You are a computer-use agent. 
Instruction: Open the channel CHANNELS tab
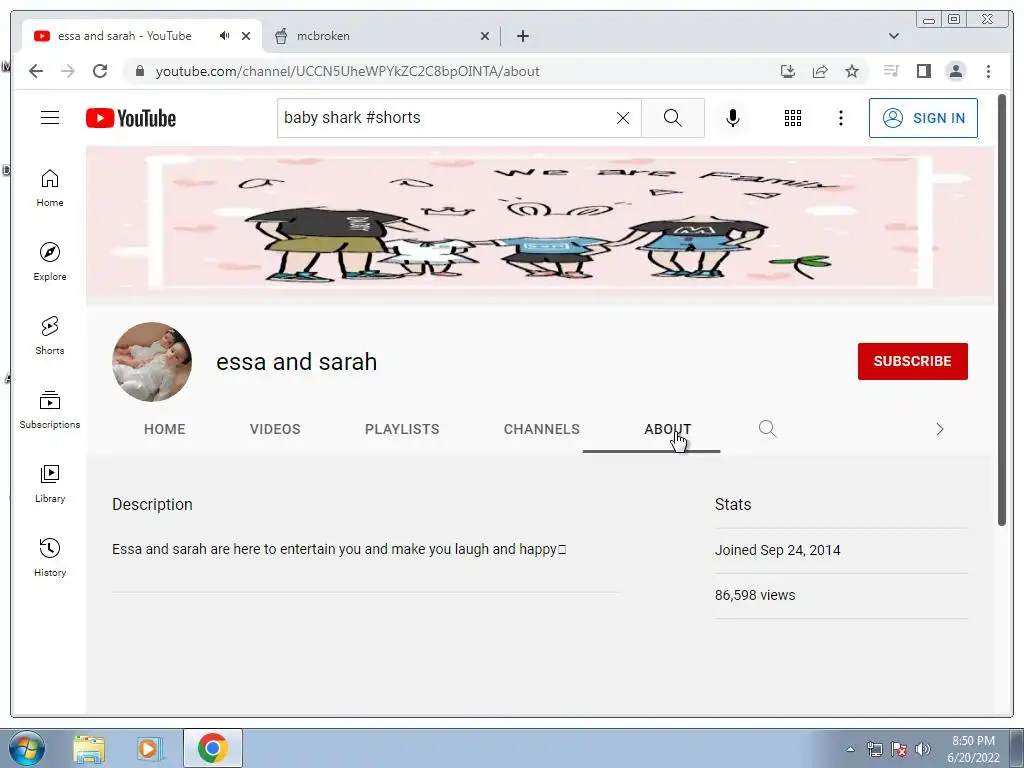541,429
